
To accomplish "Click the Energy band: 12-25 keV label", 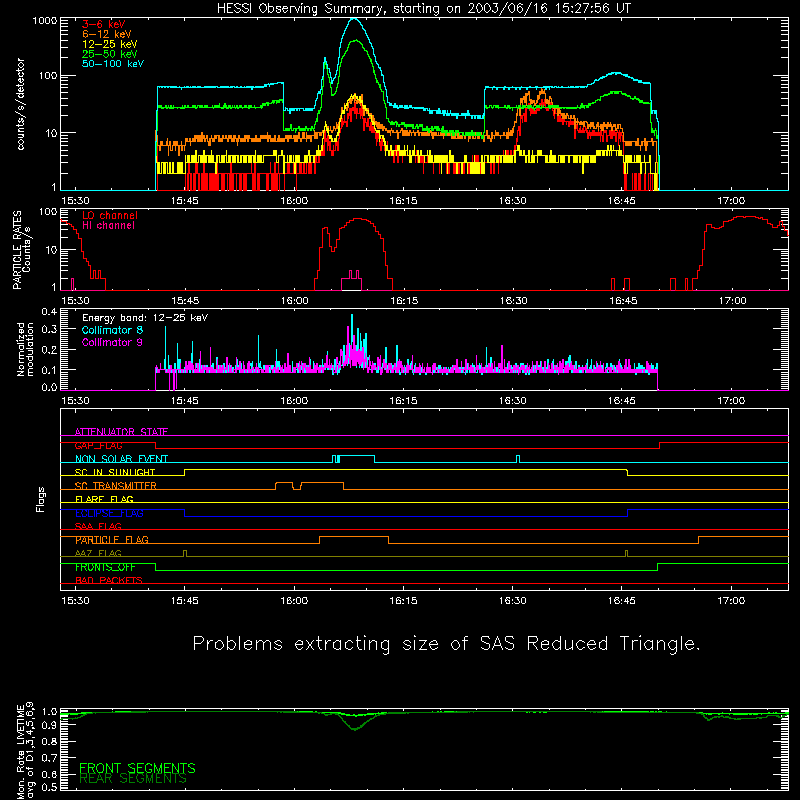I will [x=145, y=318].
